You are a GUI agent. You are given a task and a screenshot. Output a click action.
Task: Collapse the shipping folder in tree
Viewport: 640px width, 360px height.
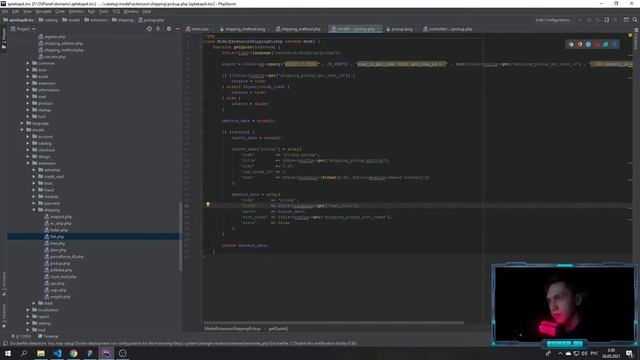pos(34,210)
